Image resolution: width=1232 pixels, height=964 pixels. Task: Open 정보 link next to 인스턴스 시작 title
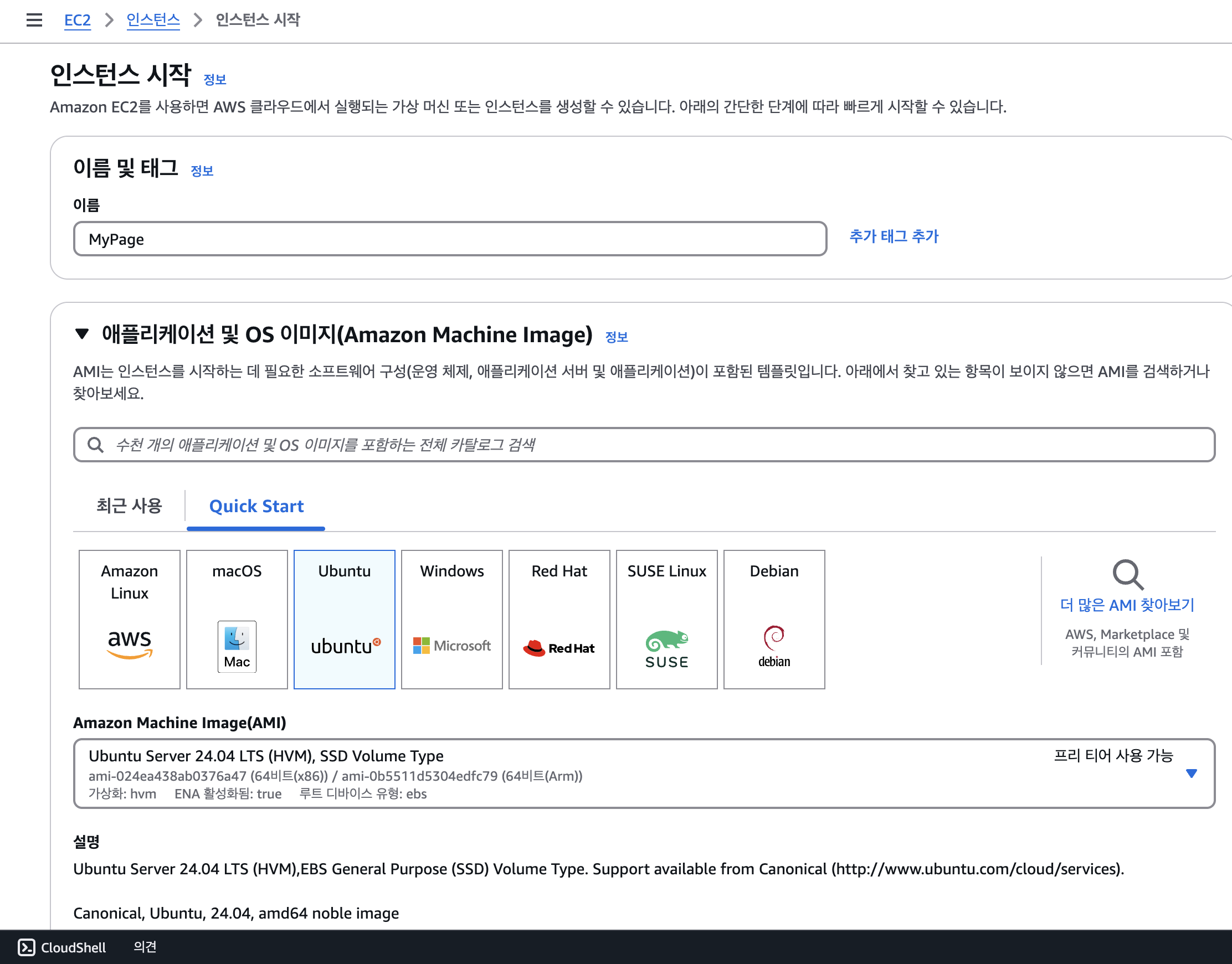pyautogui.click(x=214, y=80)
